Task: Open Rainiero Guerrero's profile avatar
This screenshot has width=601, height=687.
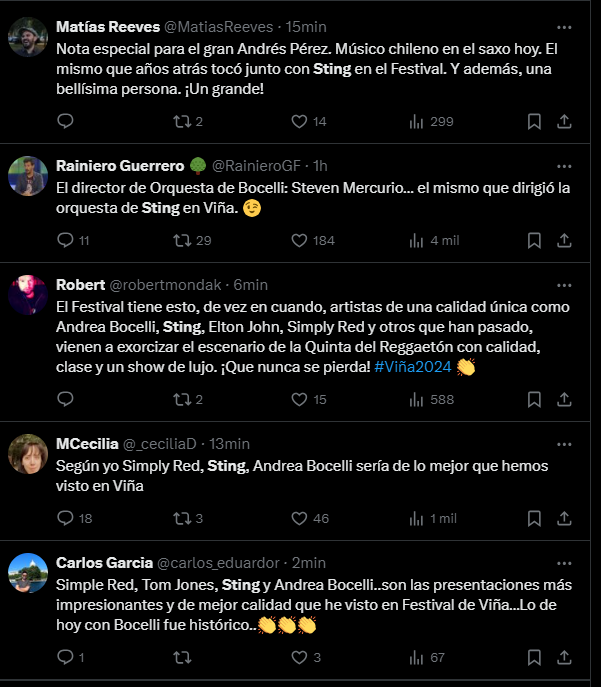Action: click(28, 176)
